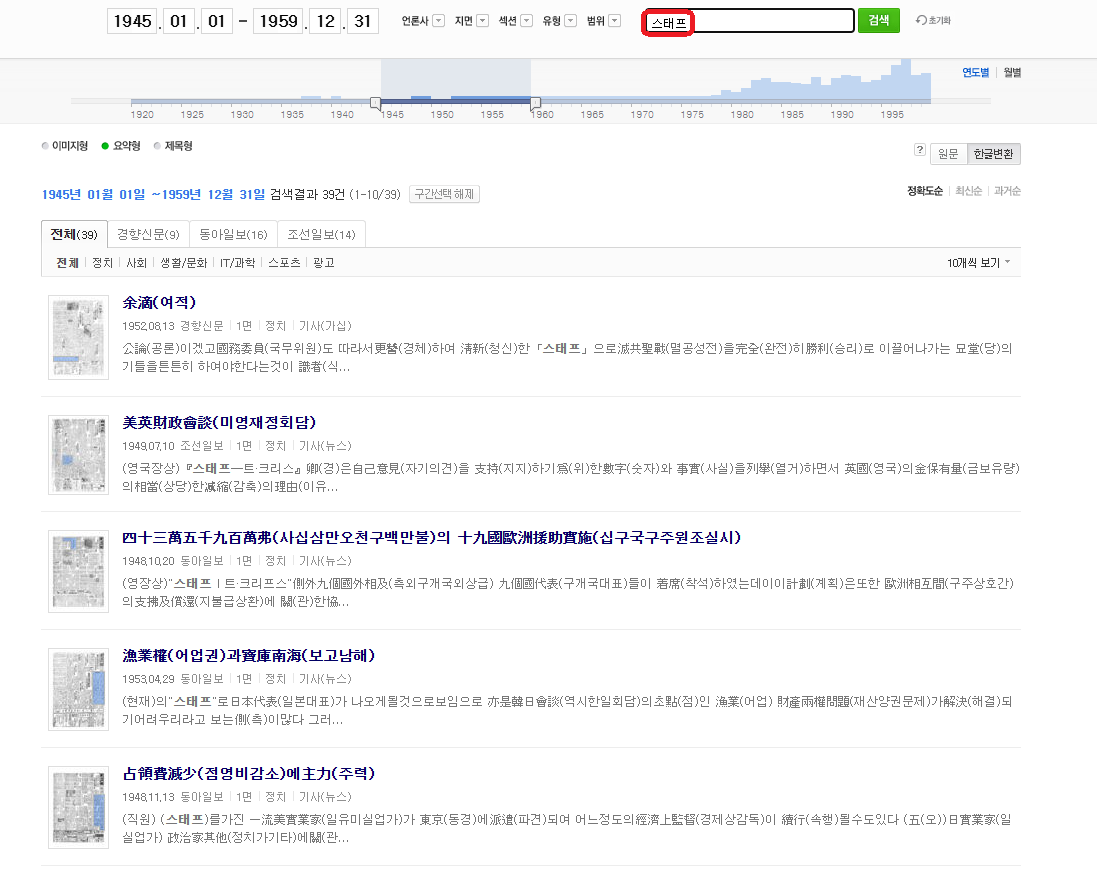Reset search with 초기화 icon

pyautogui.click(x=933, y=20)
